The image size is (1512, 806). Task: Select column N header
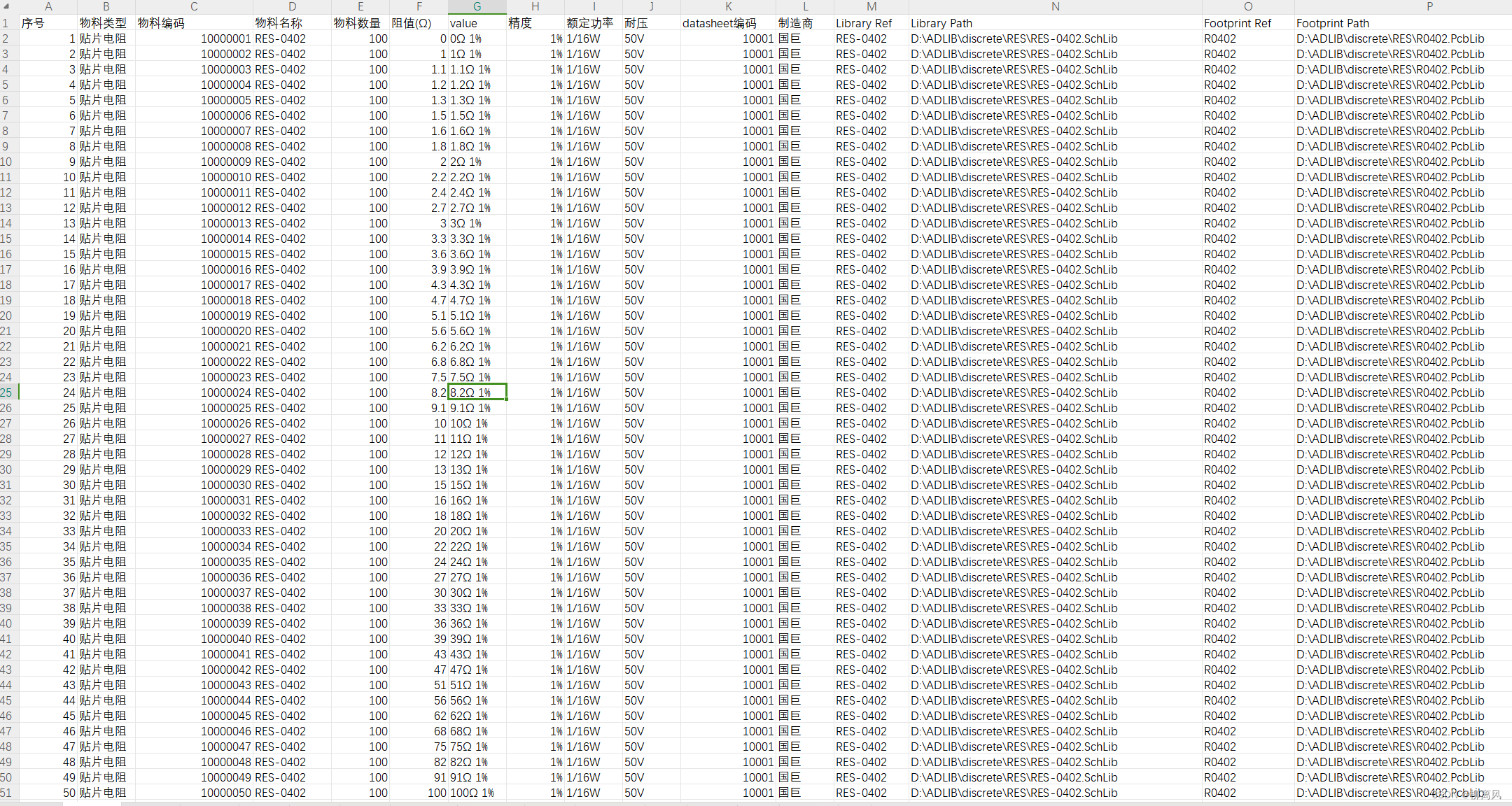point(1055,6)
